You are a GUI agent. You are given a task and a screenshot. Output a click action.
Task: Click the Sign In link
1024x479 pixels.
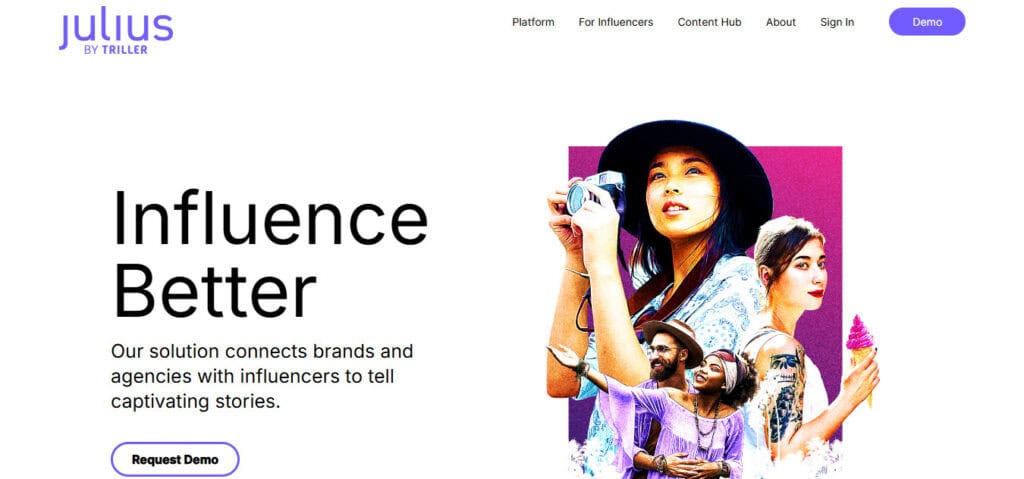[837, 22]
